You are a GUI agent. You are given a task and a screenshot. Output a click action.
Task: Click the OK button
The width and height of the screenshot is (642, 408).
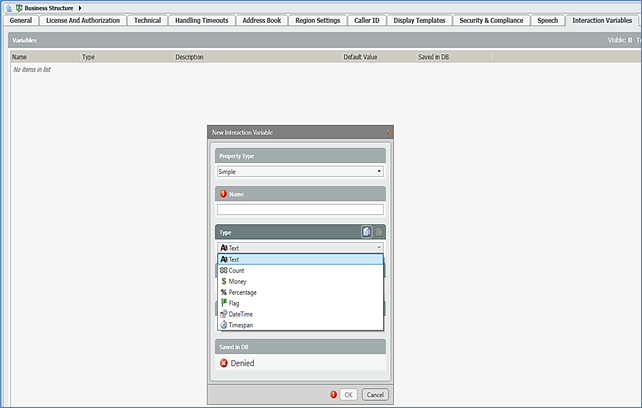pos(347,395)
